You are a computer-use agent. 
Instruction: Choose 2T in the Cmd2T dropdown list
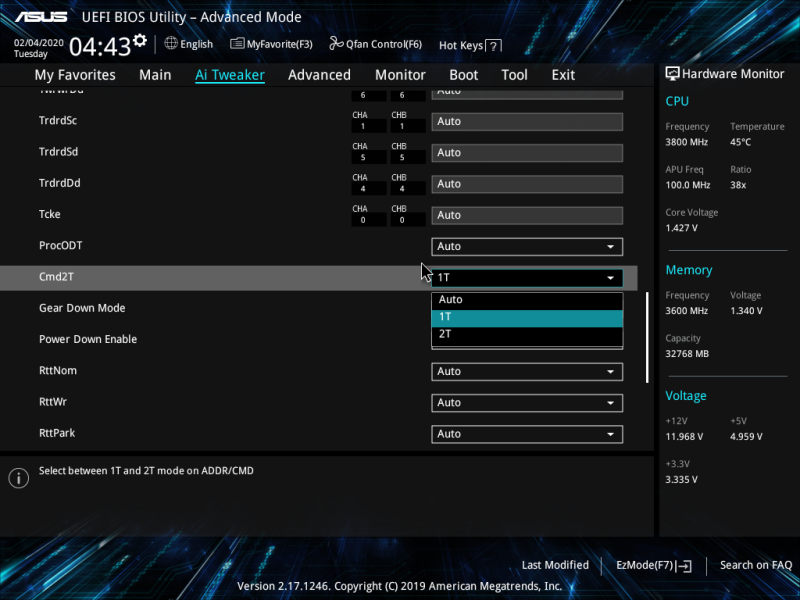[x=527, y=335]
